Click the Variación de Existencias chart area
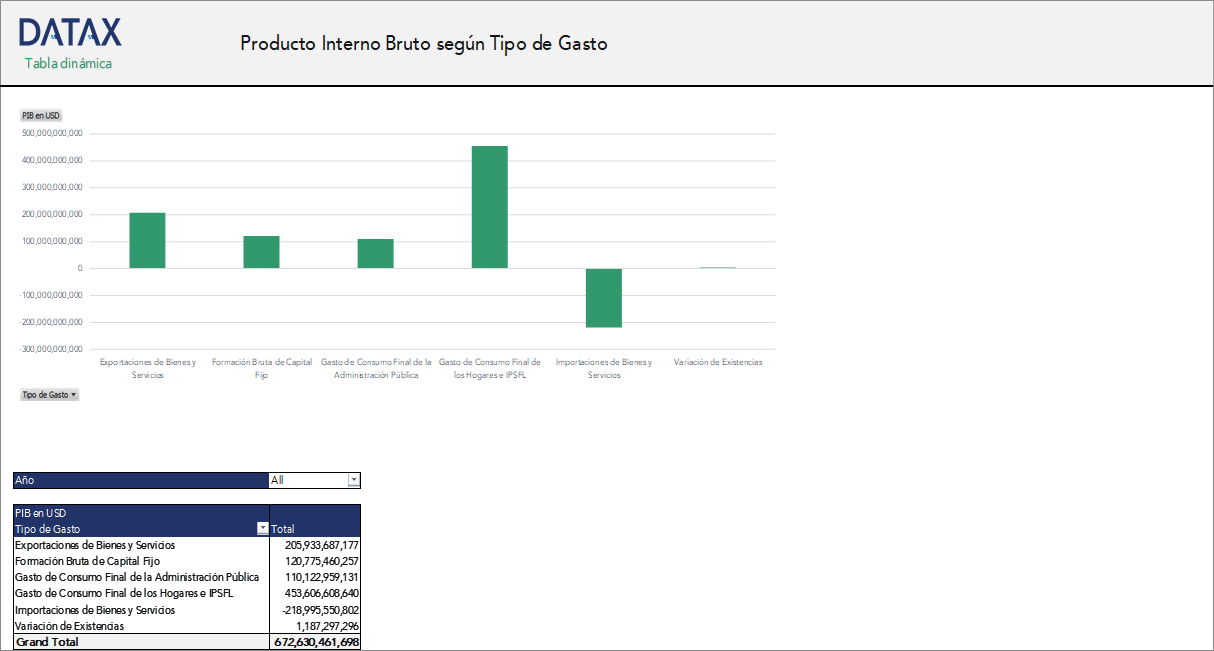 point(718,265)
